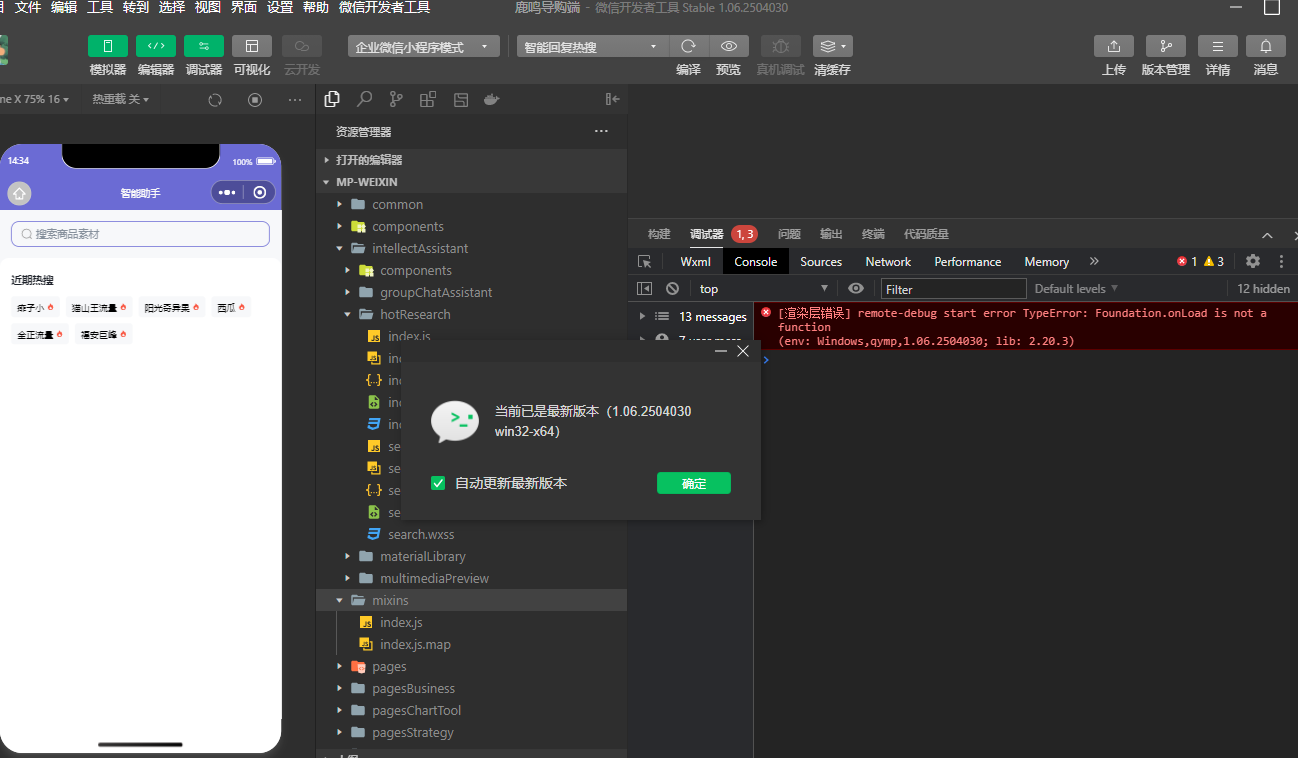Open the extensions icon in sidebar
Viewport: 1298px width, 758px height.
428,99
